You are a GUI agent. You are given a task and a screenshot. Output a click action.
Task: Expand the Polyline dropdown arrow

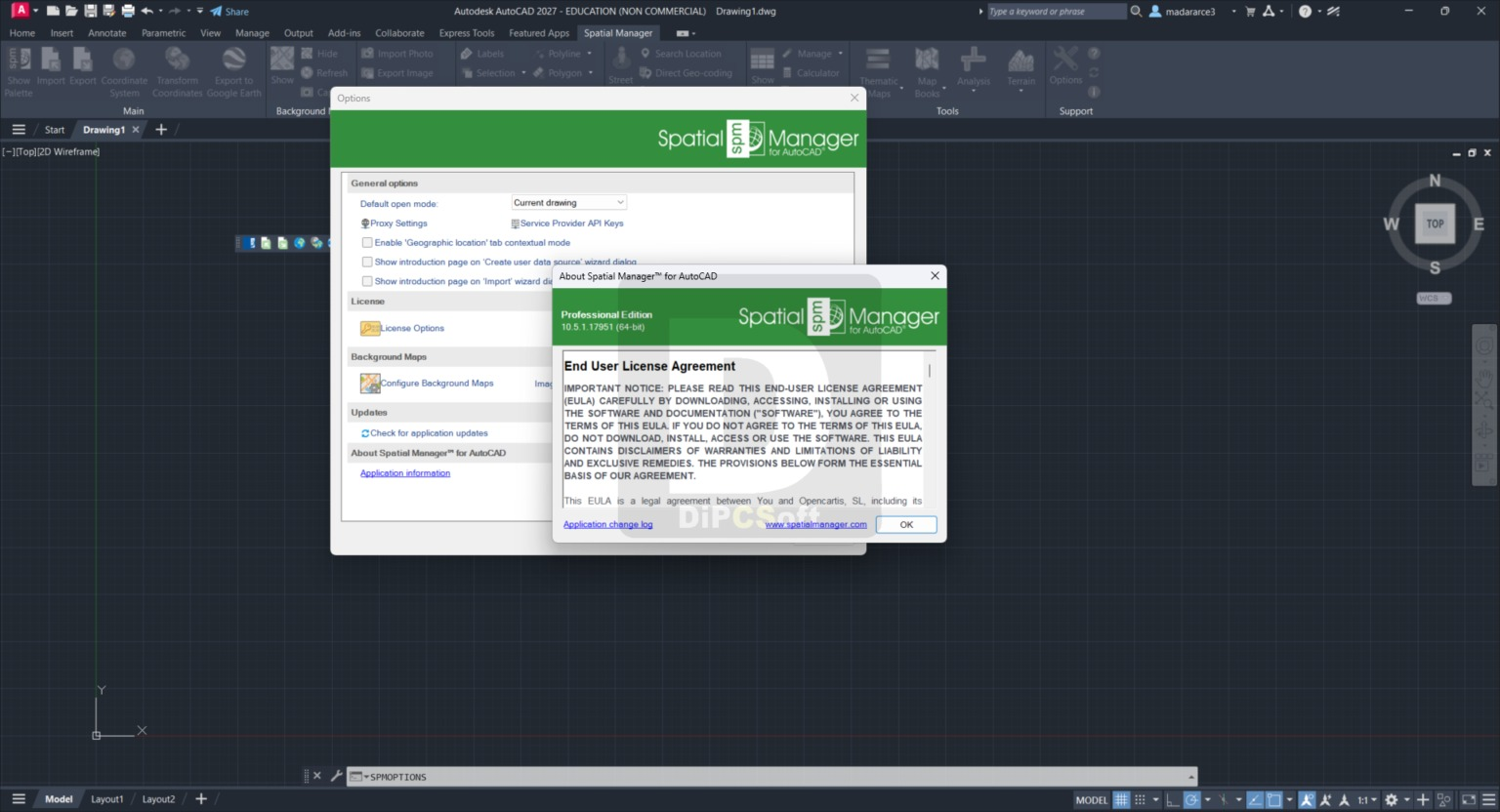(x=588, y=53)
